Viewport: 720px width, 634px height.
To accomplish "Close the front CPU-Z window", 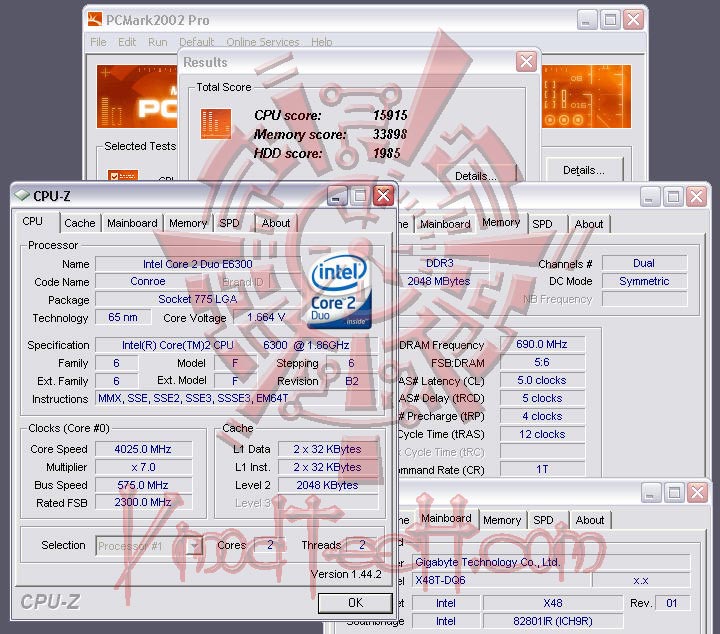I will click(x=383, y=196).
